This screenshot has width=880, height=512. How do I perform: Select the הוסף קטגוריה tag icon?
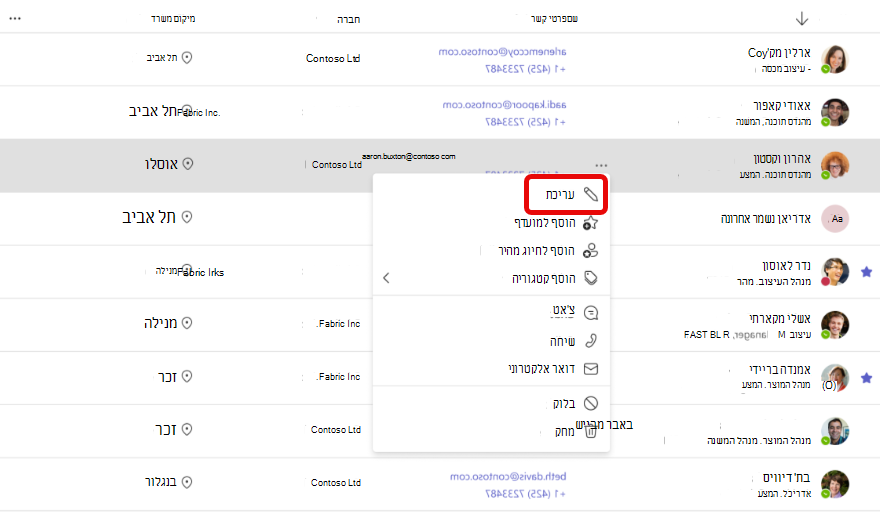591,278
